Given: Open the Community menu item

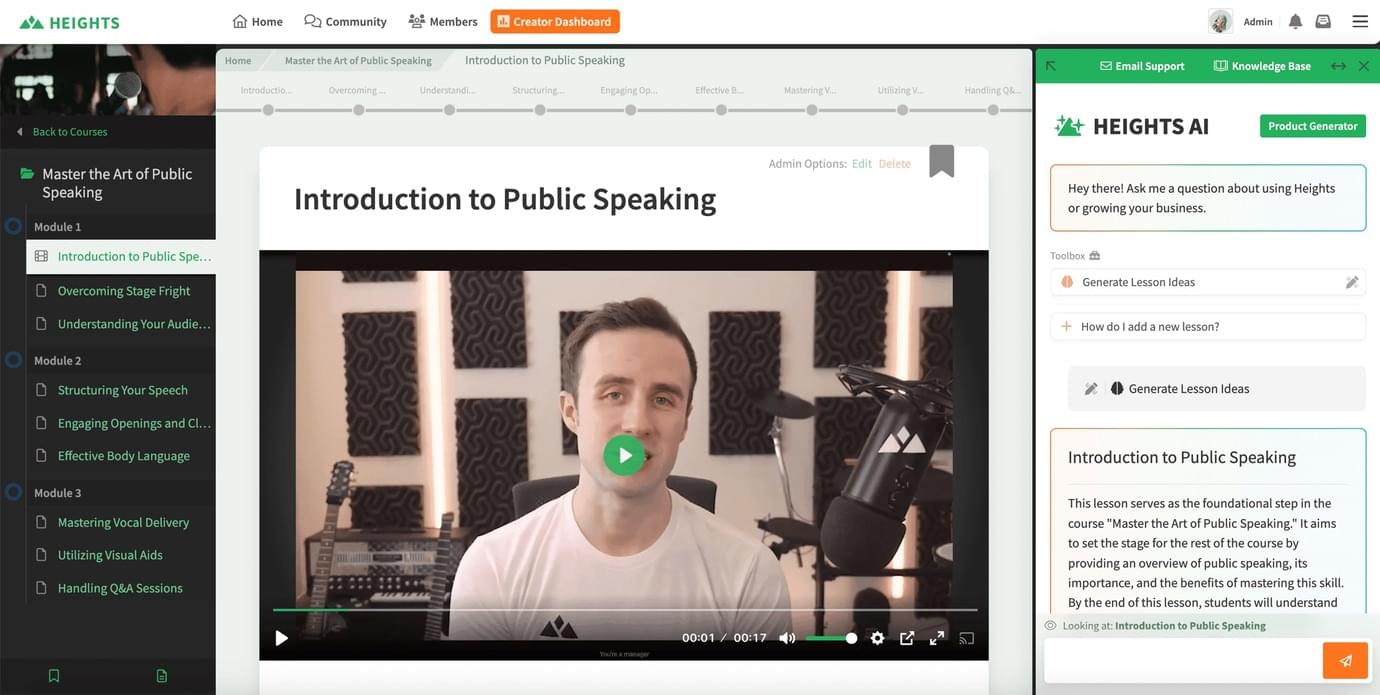Looking at the screenshot, I should [345, 21].
